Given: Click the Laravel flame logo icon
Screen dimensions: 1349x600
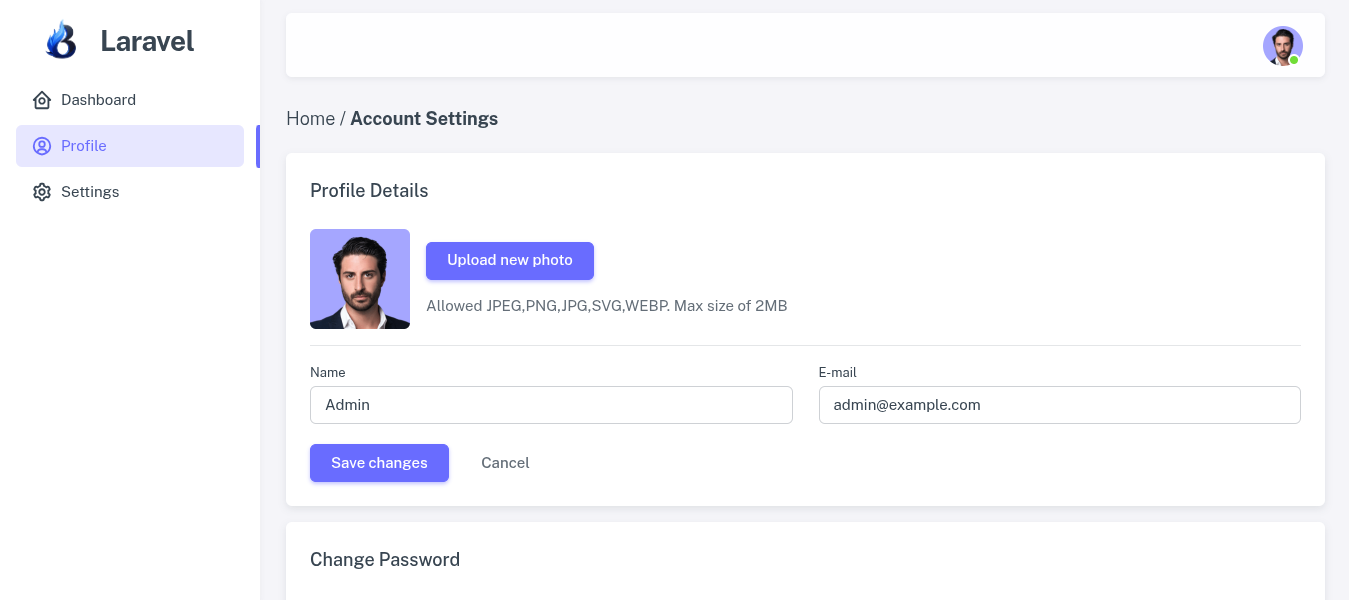Looking at the screenshot, I should 61,40.
